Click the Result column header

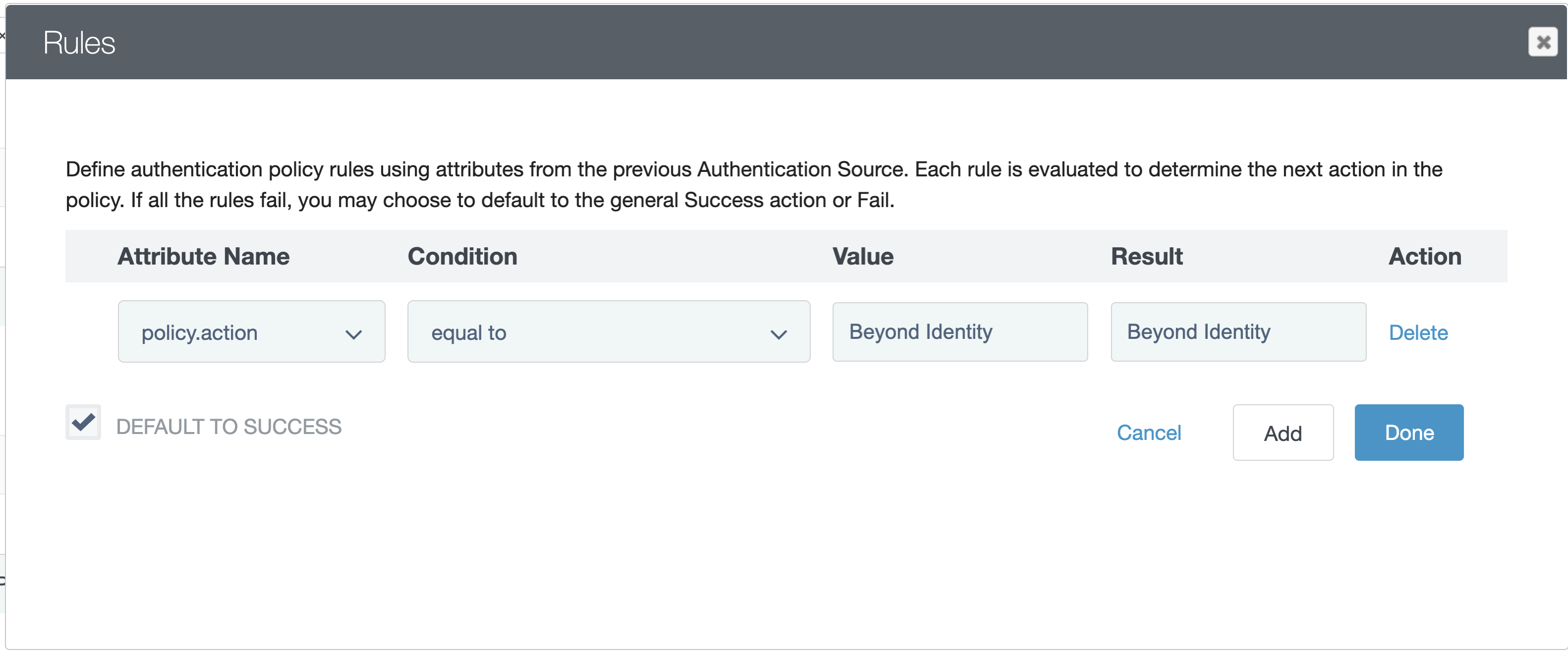click(x=1147, y=256)
